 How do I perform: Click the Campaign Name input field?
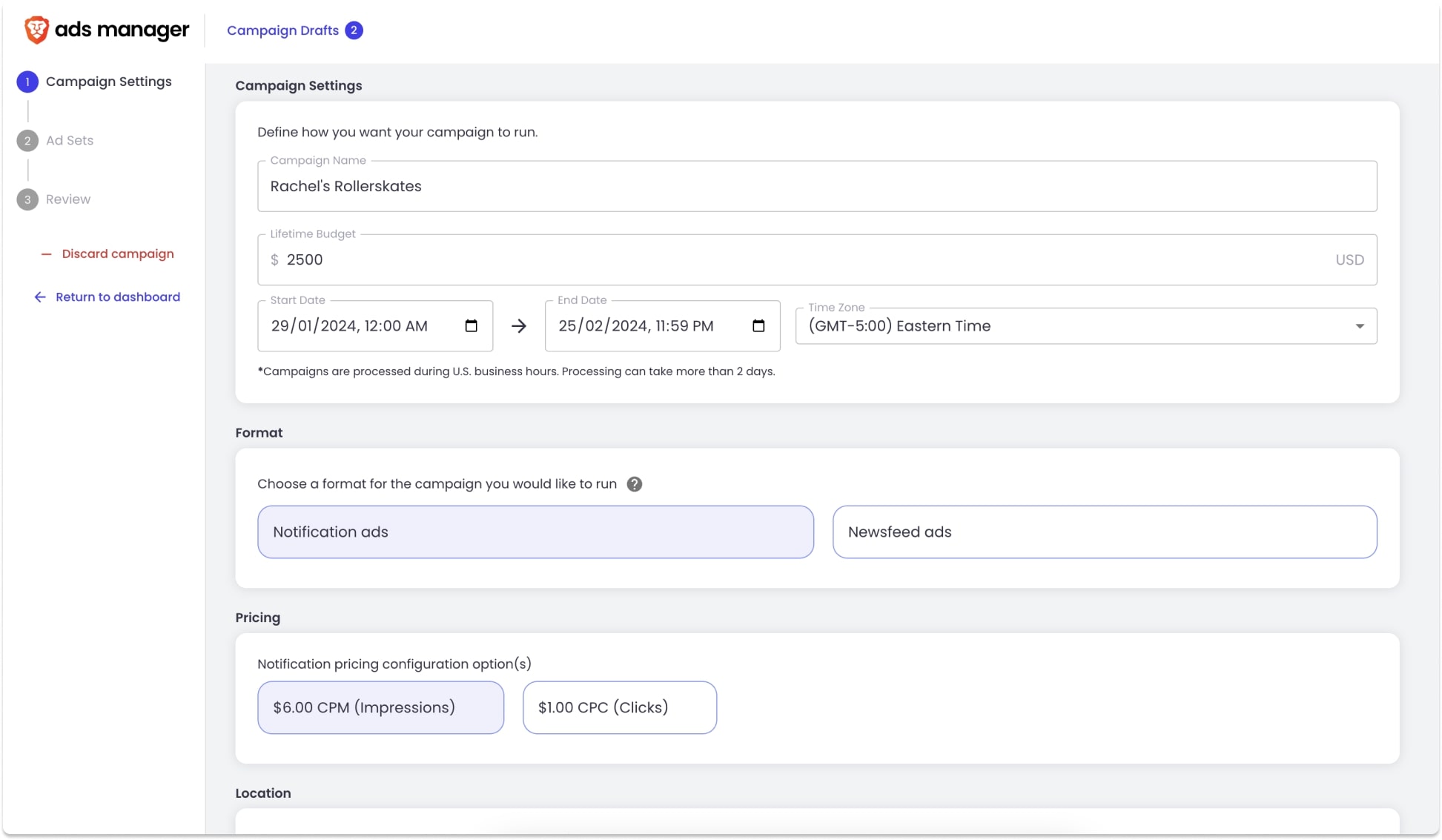(x=817, y=186)
